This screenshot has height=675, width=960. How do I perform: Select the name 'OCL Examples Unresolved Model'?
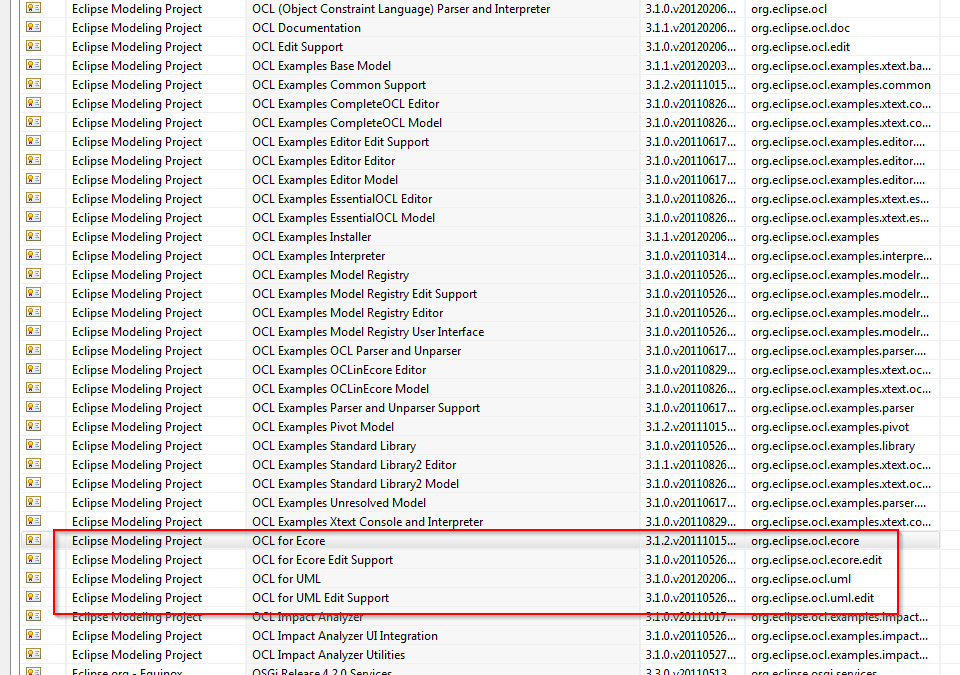[339, 503]
